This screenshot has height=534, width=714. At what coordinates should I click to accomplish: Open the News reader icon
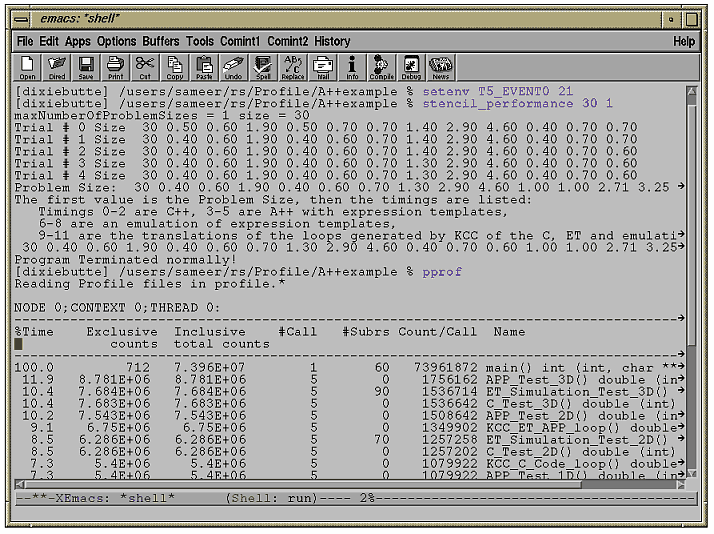(440, 67)
